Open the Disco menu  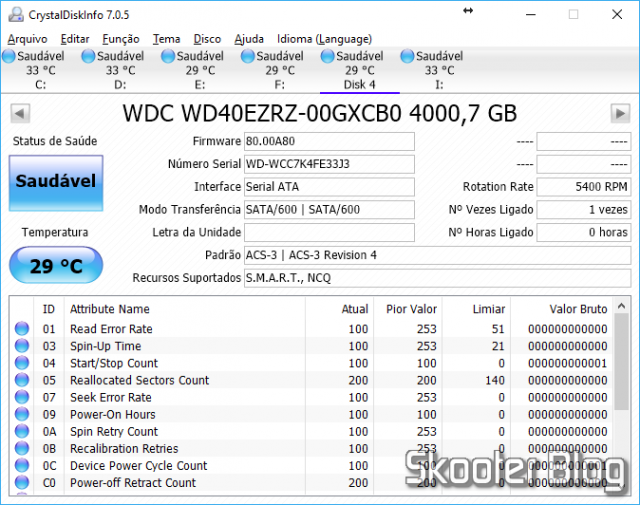(207, 39)
